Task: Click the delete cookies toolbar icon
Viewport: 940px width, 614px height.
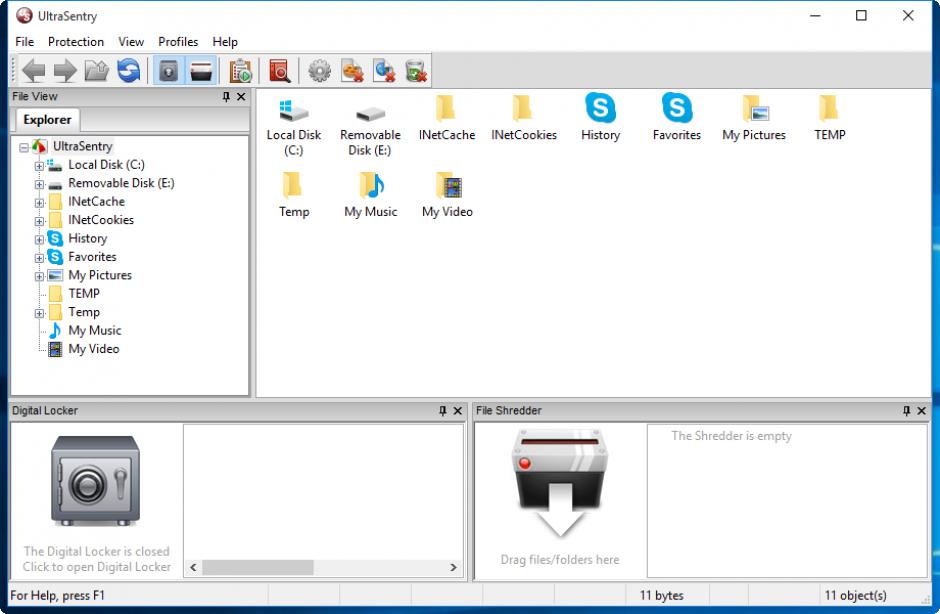Action: click(x=352, y=71)
